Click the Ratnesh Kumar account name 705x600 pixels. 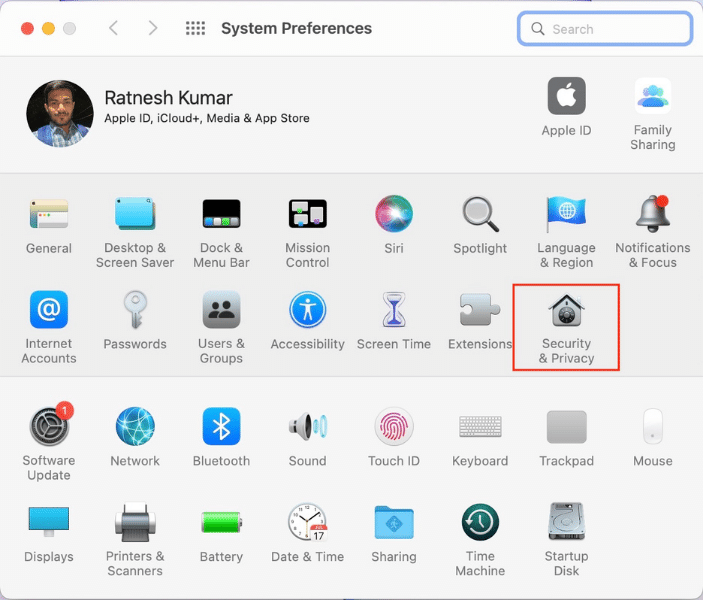169,98
